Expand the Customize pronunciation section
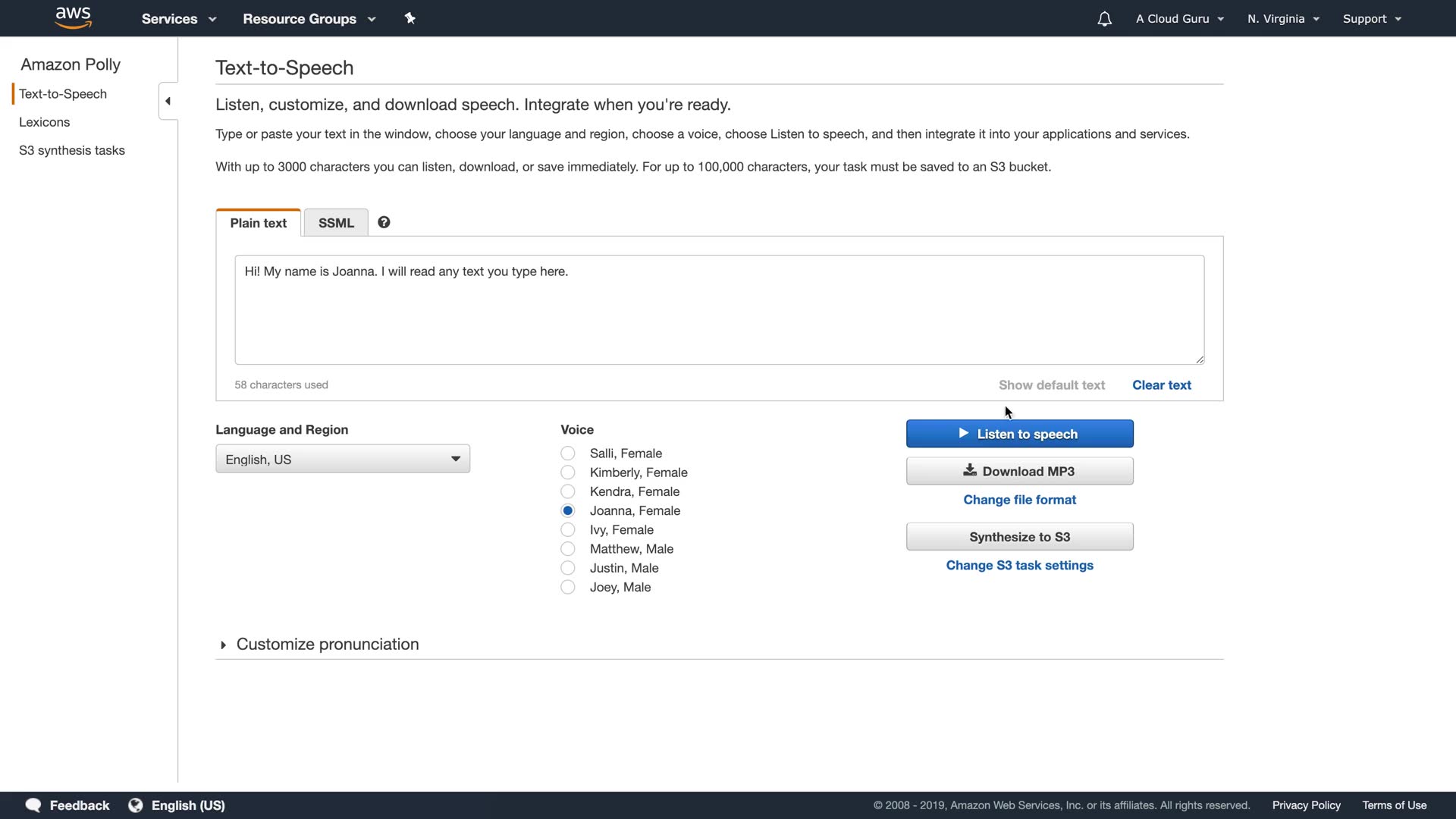This screenshot has height=819, width=1456. click(x=327, y=645)
